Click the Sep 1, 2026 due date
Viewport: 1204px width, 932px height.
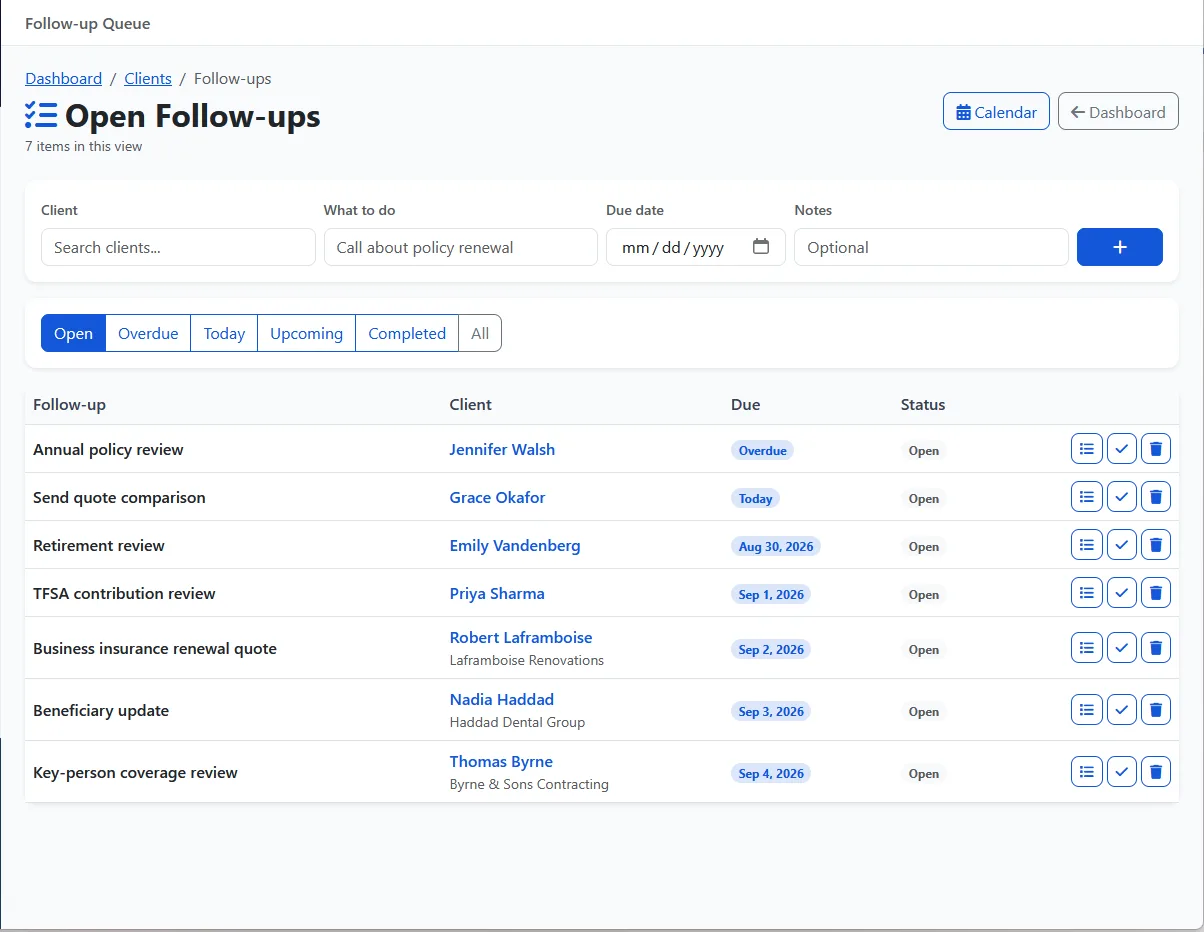tap(771, 594)
